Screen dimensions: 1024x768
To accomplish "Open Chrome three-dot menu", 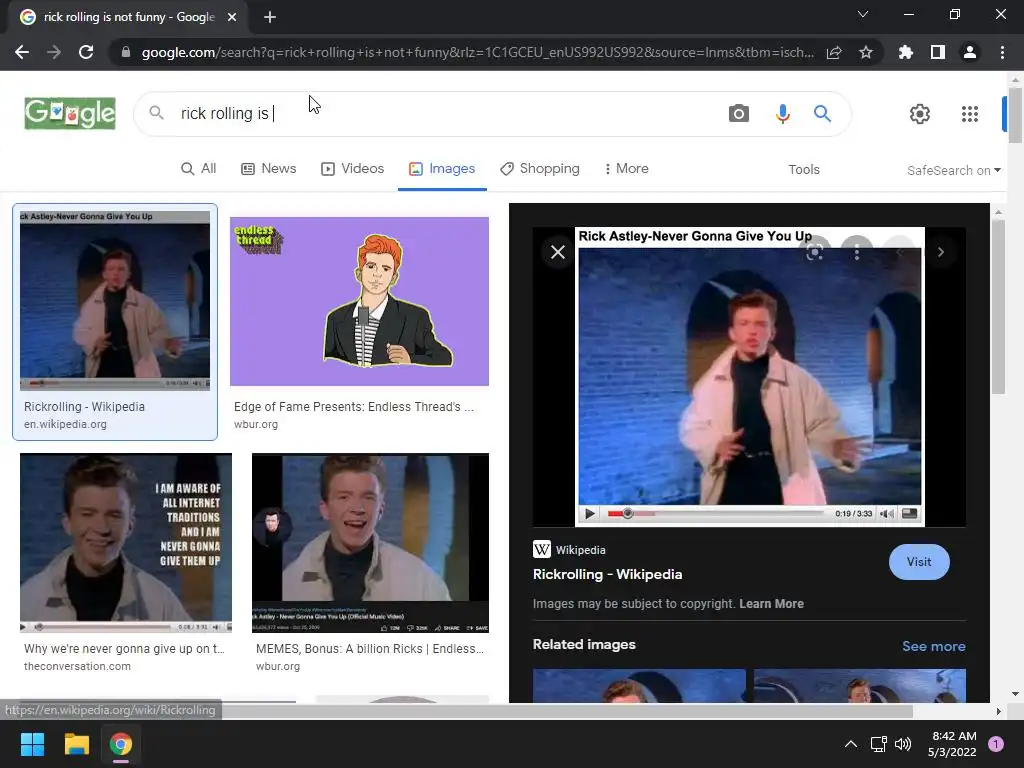I will click(x=1002, y=52).
